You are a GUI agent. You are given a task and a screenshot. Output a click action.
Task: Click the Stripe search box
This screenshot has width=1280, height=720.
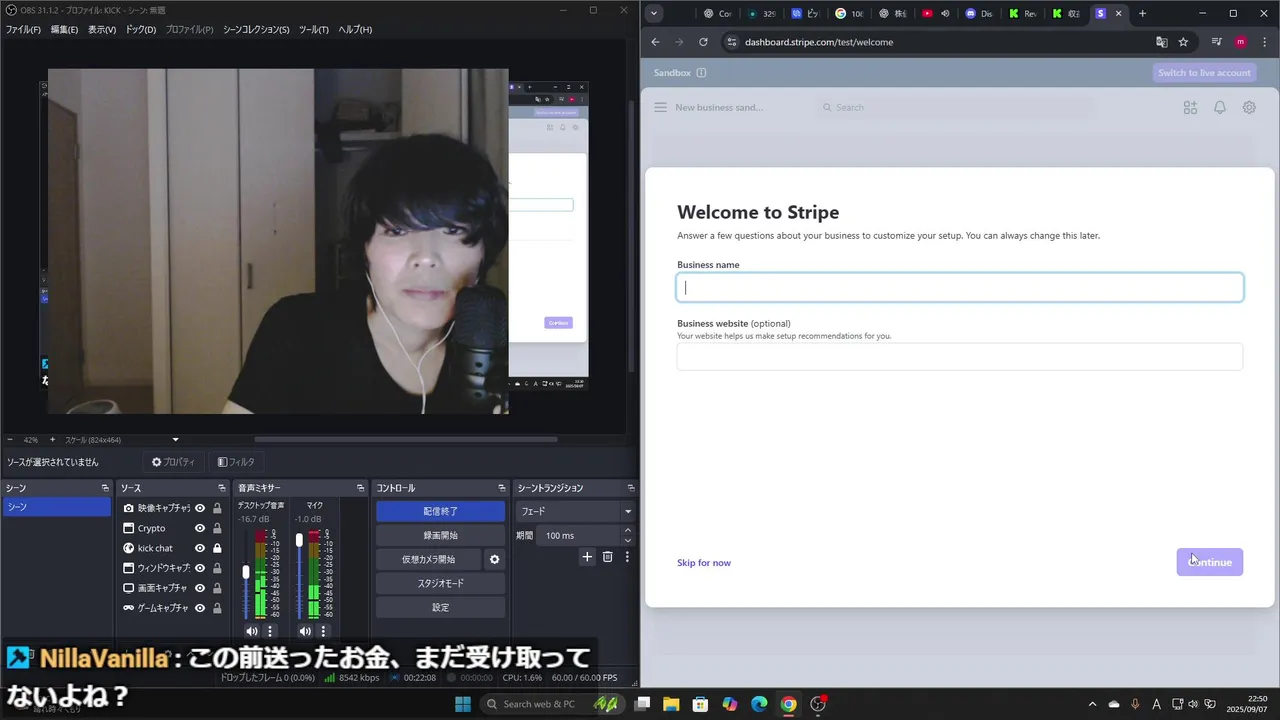tap(955, 107)
